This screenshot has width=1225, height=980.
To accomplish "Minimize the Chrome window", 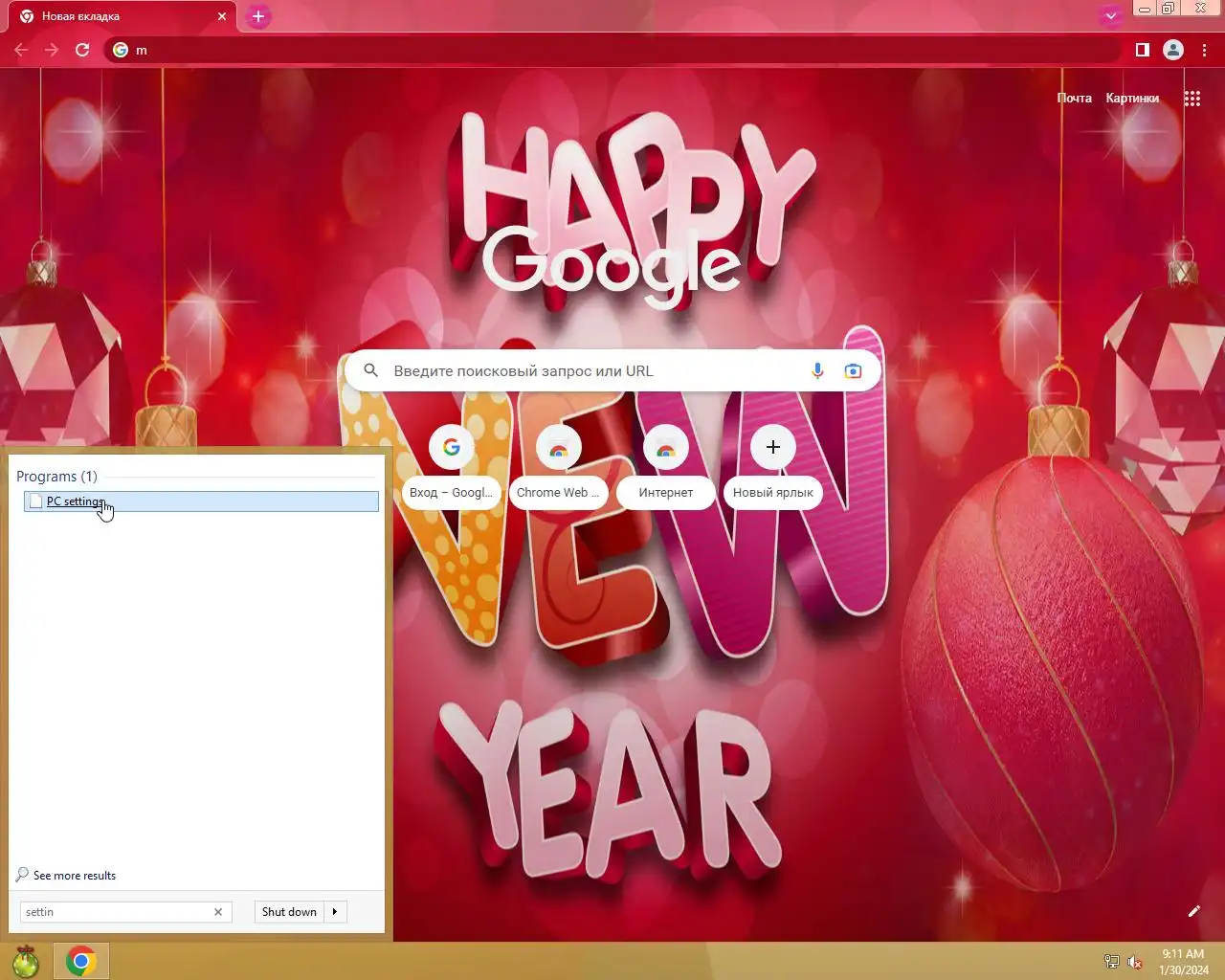I will point(1144,9).
